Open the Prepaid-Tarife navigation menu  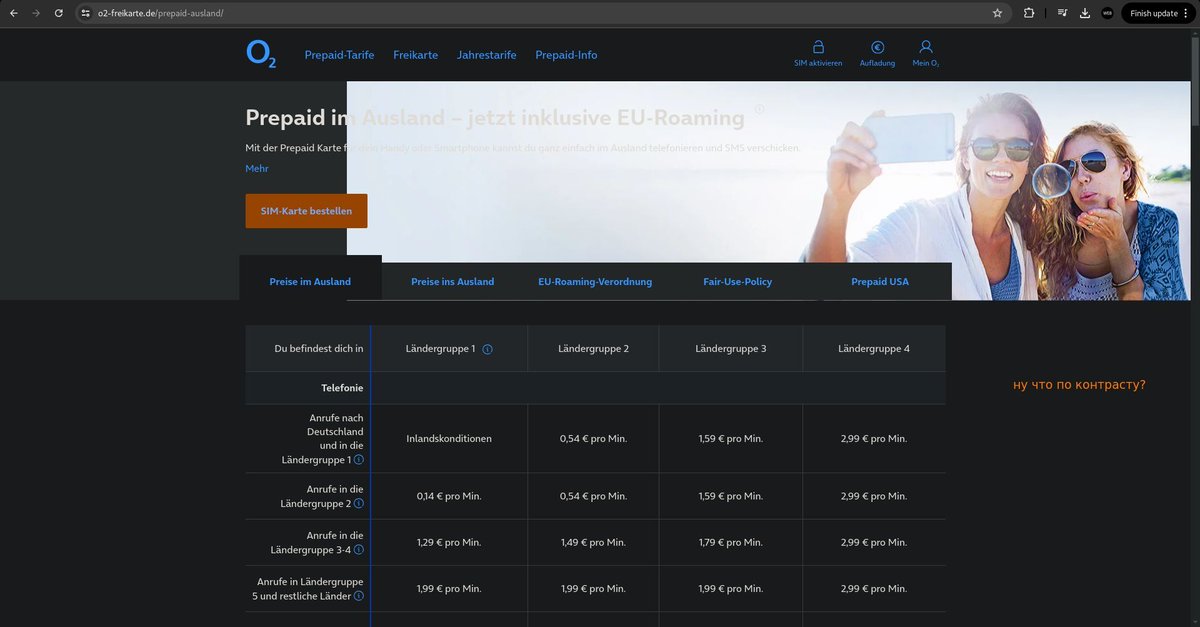coord(338,55)
